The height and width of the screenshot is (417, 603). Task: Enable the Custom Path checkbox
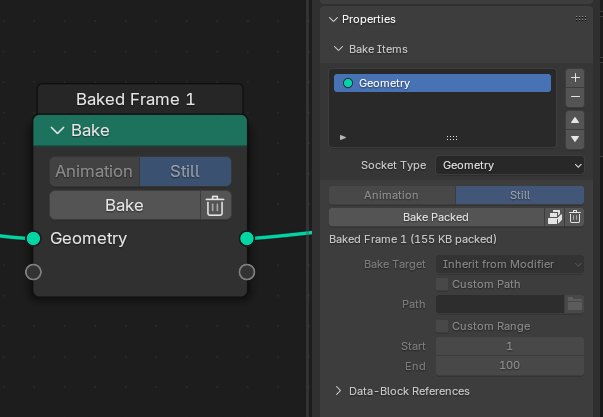coord(442,285)
